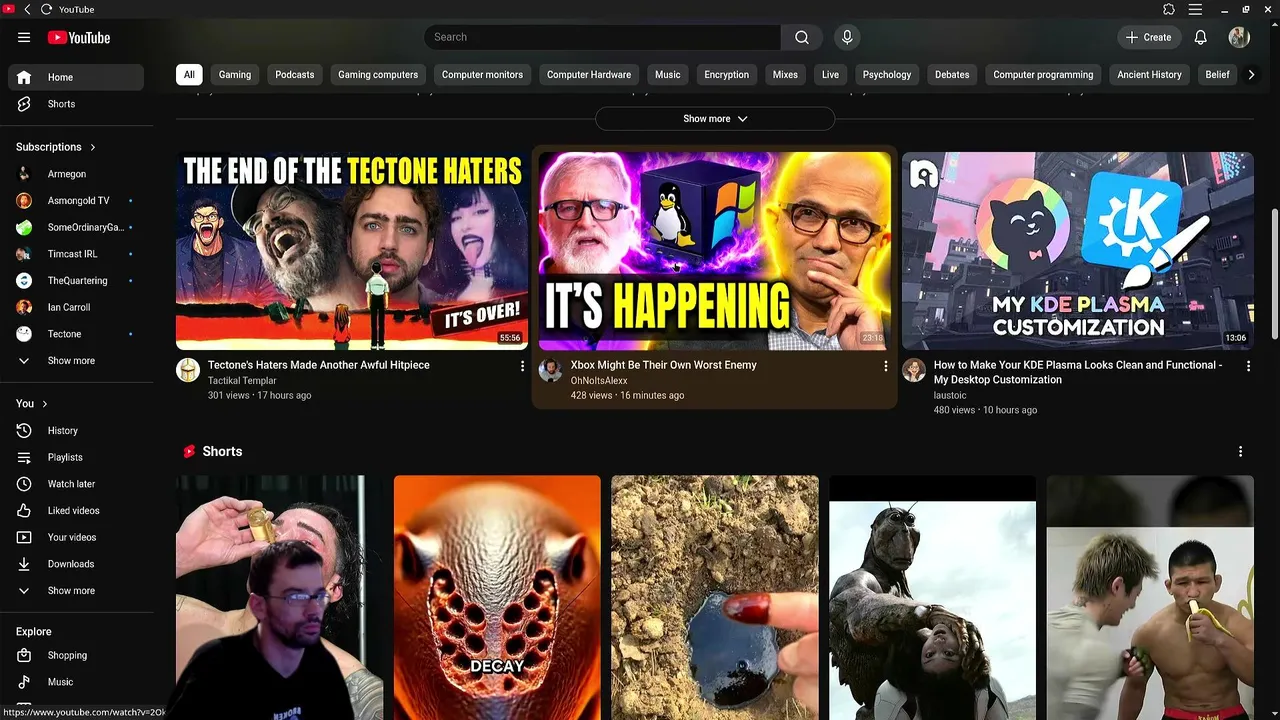Select the Computer programming chip
Image resolution: width=1280 pixels, height=720 pixels.
pyautogui.click(x=1043, y=75)
